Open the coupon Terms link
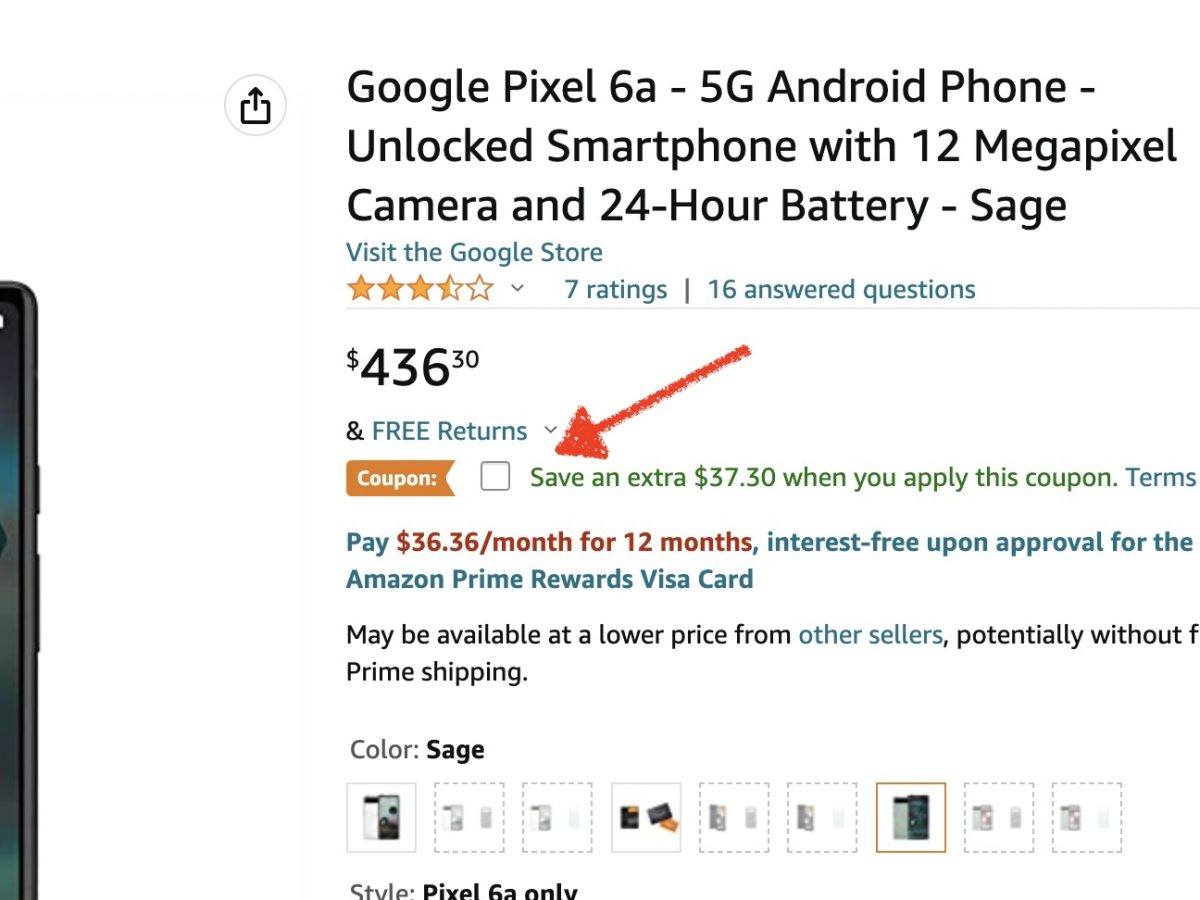Screen dimensions: 1200x900 tap(1160, 477)
